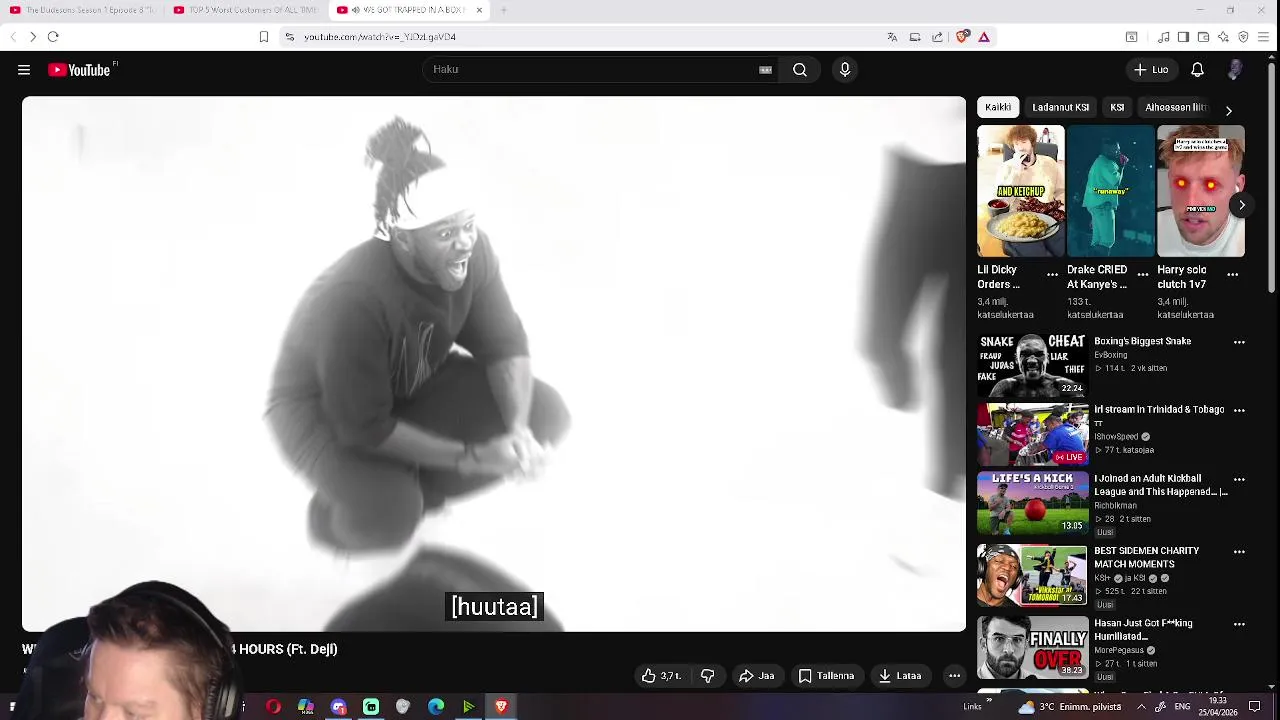This screenshot has width=1280, height=720.
Task: Open options for BEST SIDEMEN CHARITY MATCH video
Action: click(1239, 551)
